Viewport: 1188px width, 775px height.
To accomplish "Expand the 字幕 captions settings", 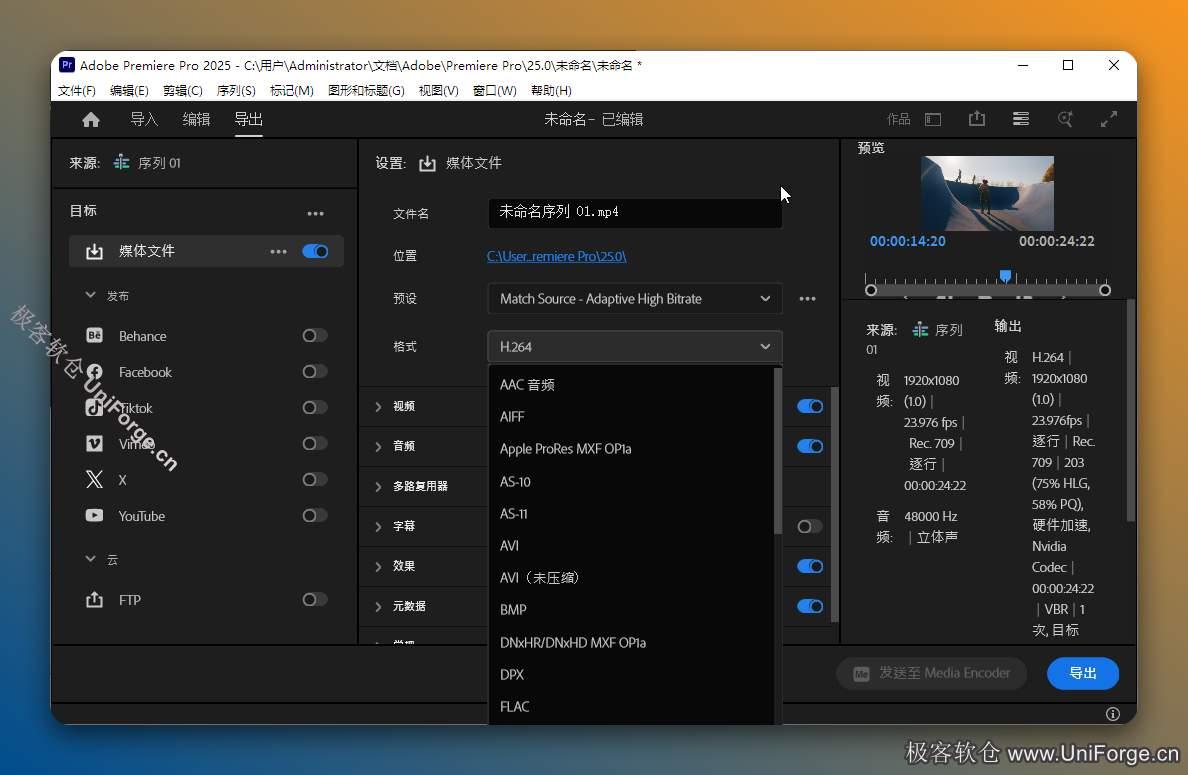I will pyautogui.click(x=378, y=526).
